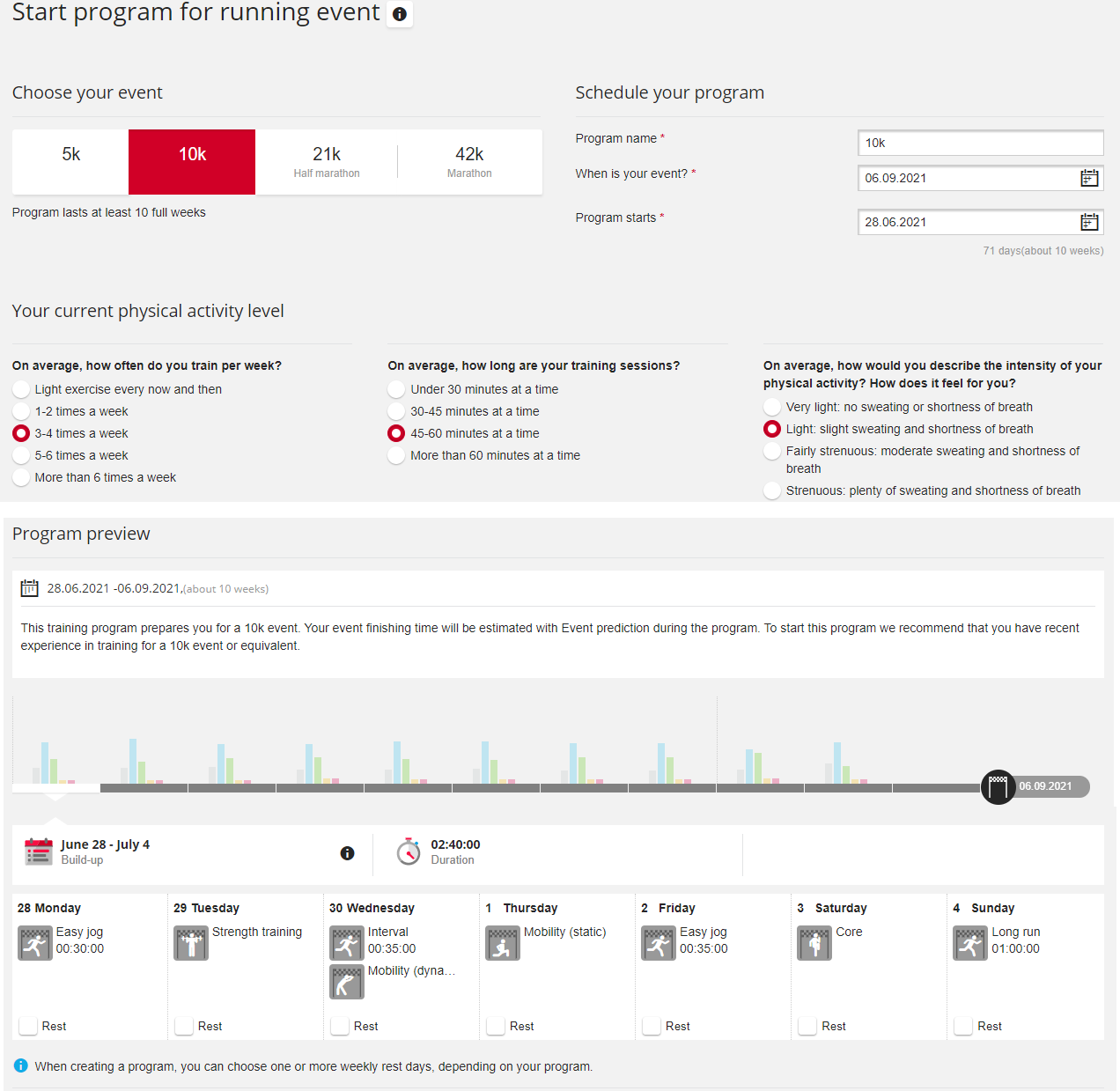This screenshot has height=1091, width=1120.
Task: Open Wednesday Mobility dynamic icon
Action: (347, 982)
